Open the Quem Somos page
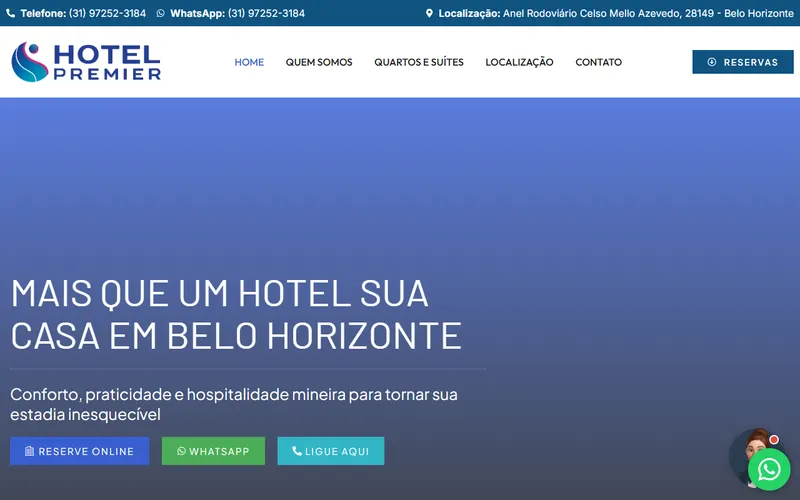 coord(319,62)
